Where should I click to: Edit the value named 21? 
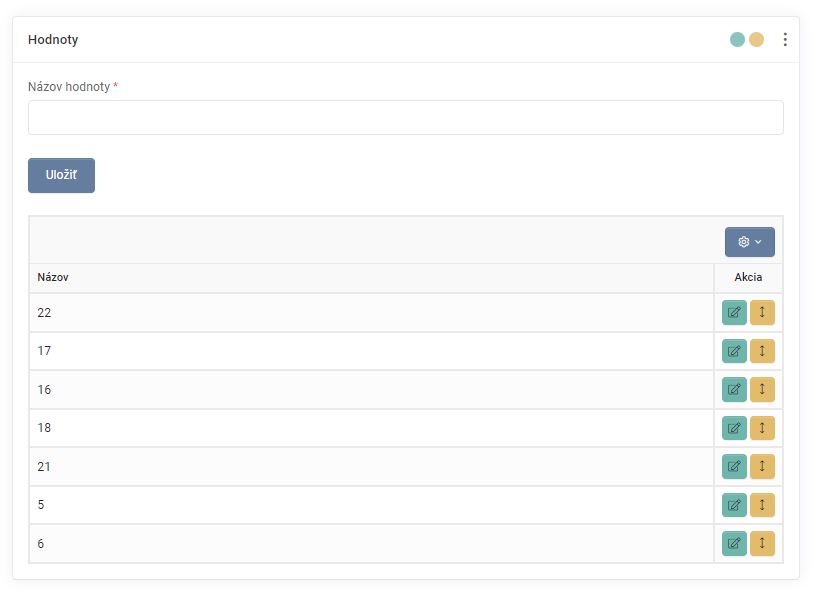pyautogui.click(x=734, y=467)
